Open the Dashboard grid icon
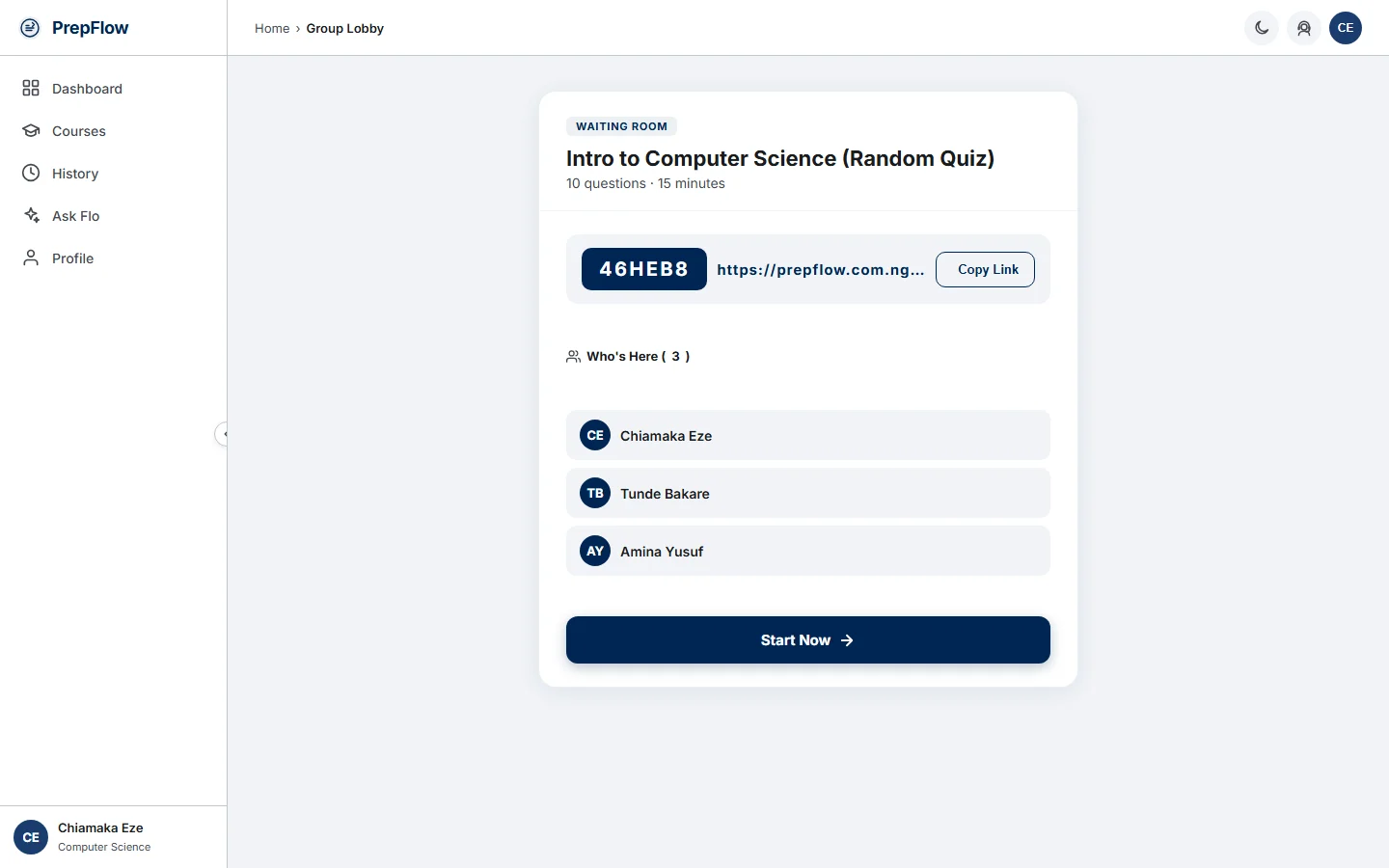 [x=31, y=89]
